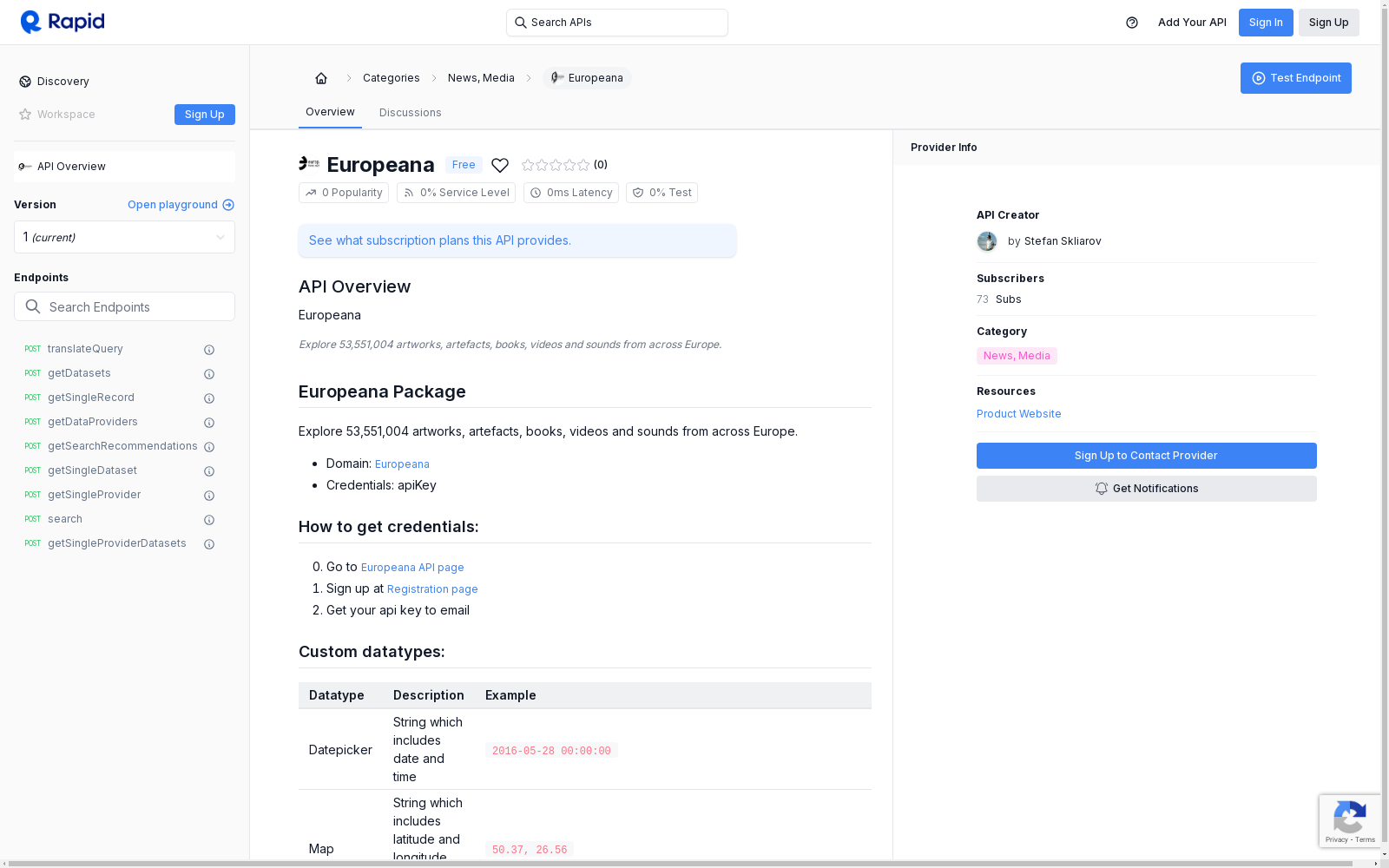The height and width of the screenshot is (868, 1389).
Task: Open Product Website link
Action: pos(1018,414)
